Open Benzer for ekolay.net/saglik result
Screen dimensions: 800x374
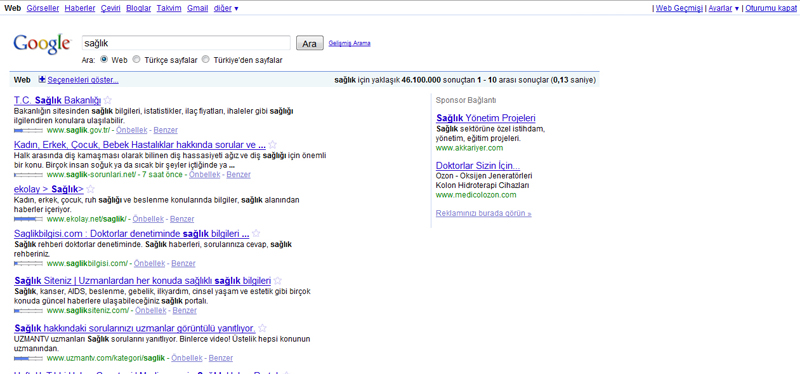coord(182,219)
